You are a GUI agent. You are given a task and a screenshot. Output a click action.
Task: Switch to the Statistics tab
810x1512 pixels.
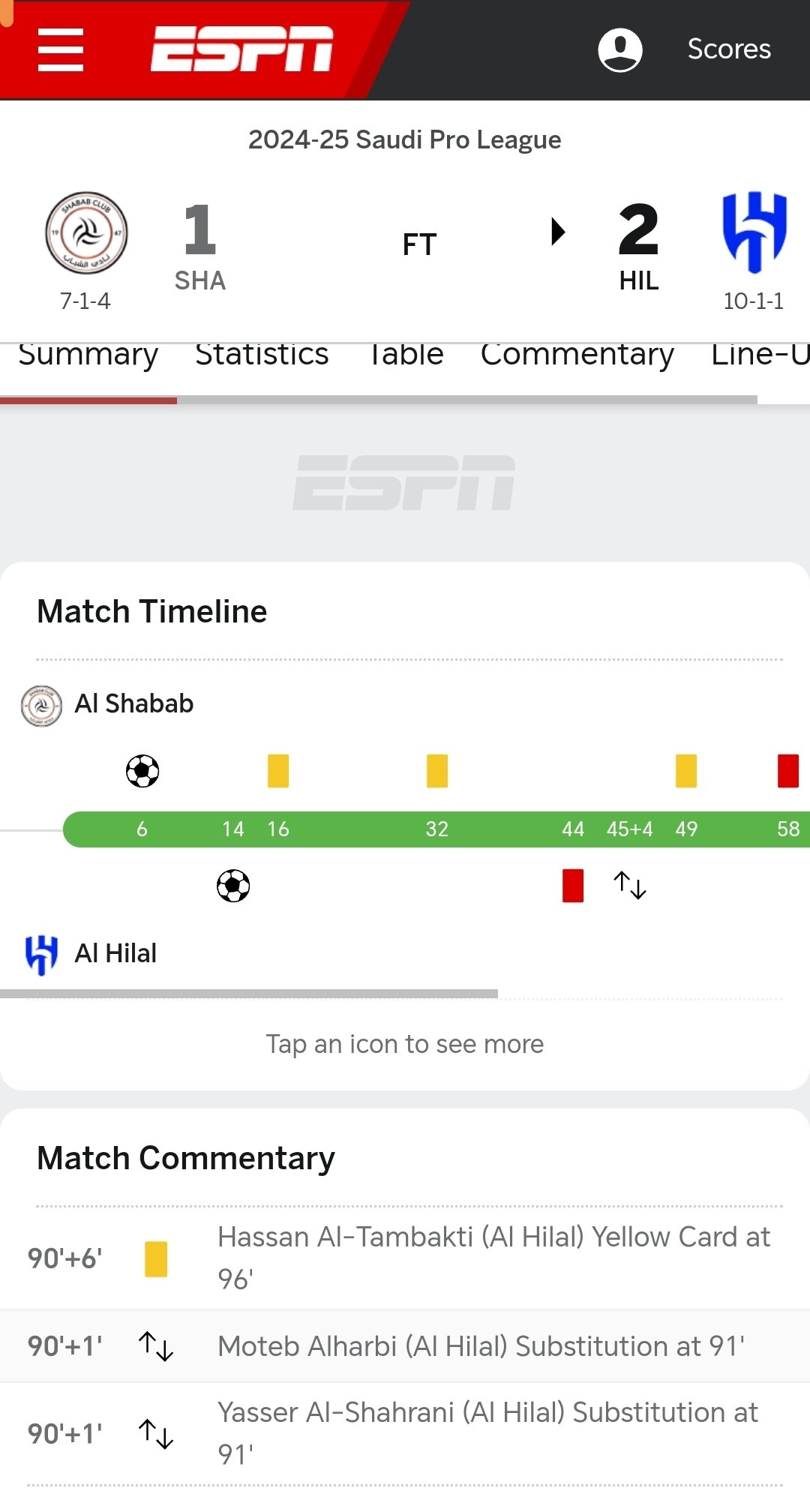262,355
